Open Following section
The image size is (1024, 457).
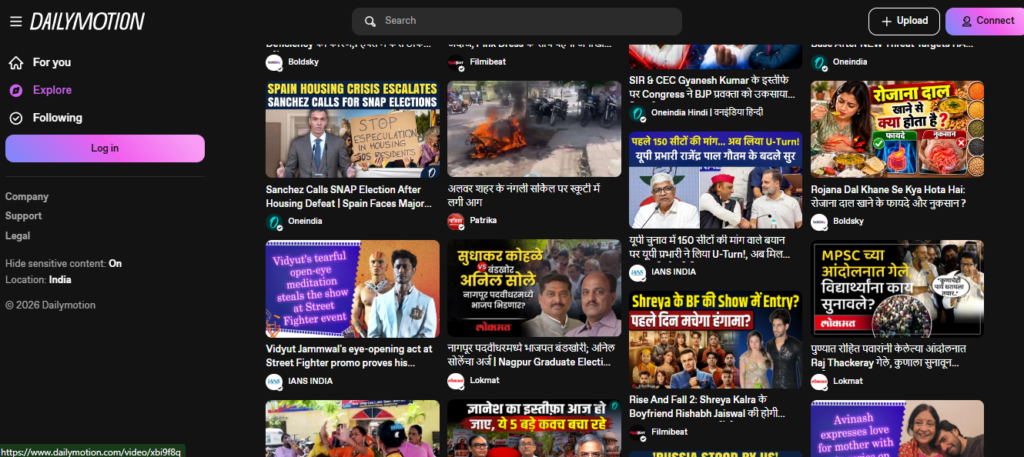click(57, 118)
